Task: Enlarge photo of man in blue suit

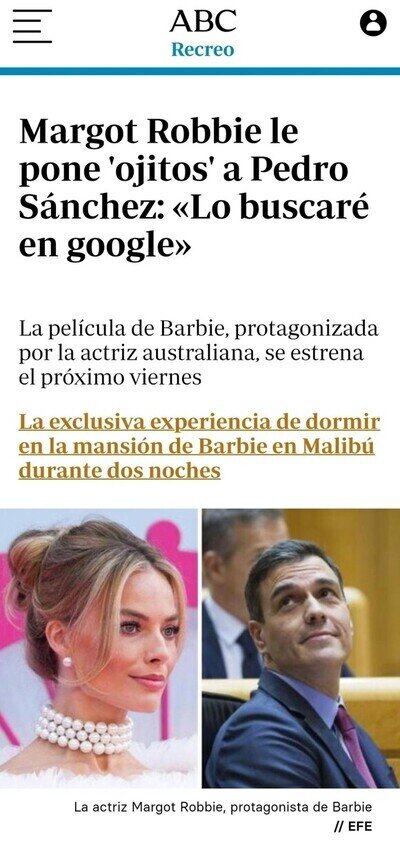Action: (301, 648)
